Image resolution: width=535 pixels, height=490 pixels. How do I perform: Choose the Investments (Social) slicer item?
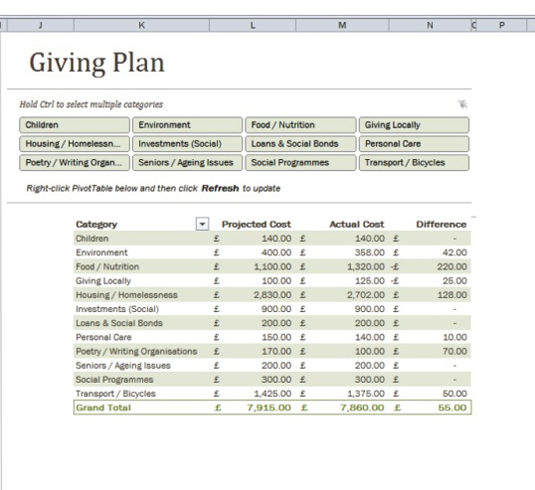pos(187,144)
